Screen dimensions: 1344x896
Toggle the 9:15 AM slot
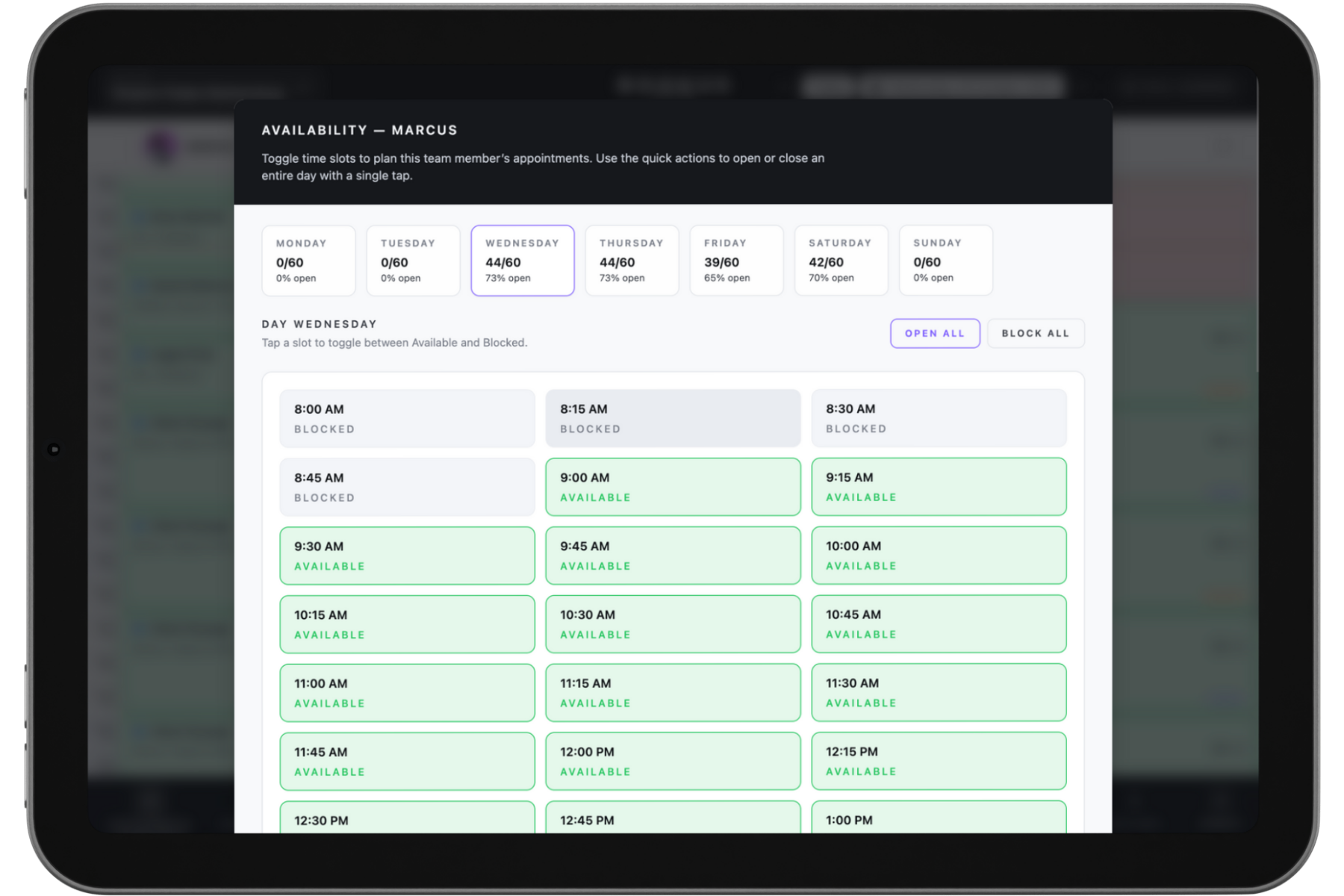click(x=939, y=487)
